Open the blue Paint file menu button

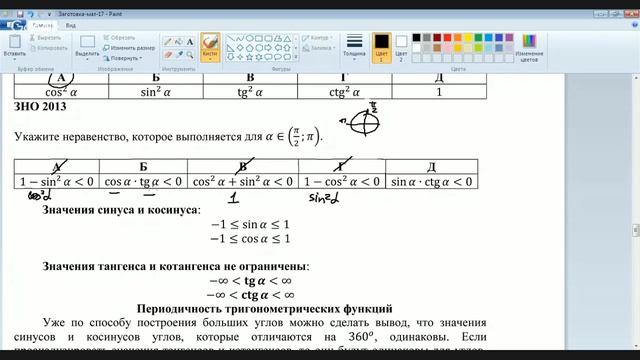tap(13, 25)
